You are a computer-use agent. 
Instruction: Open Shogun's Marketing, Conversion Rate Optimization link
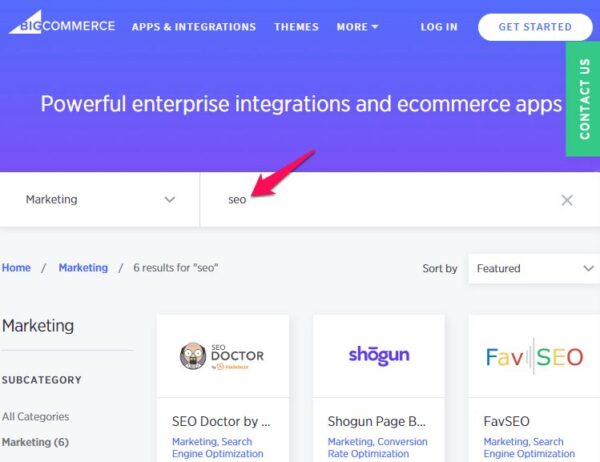378,447
